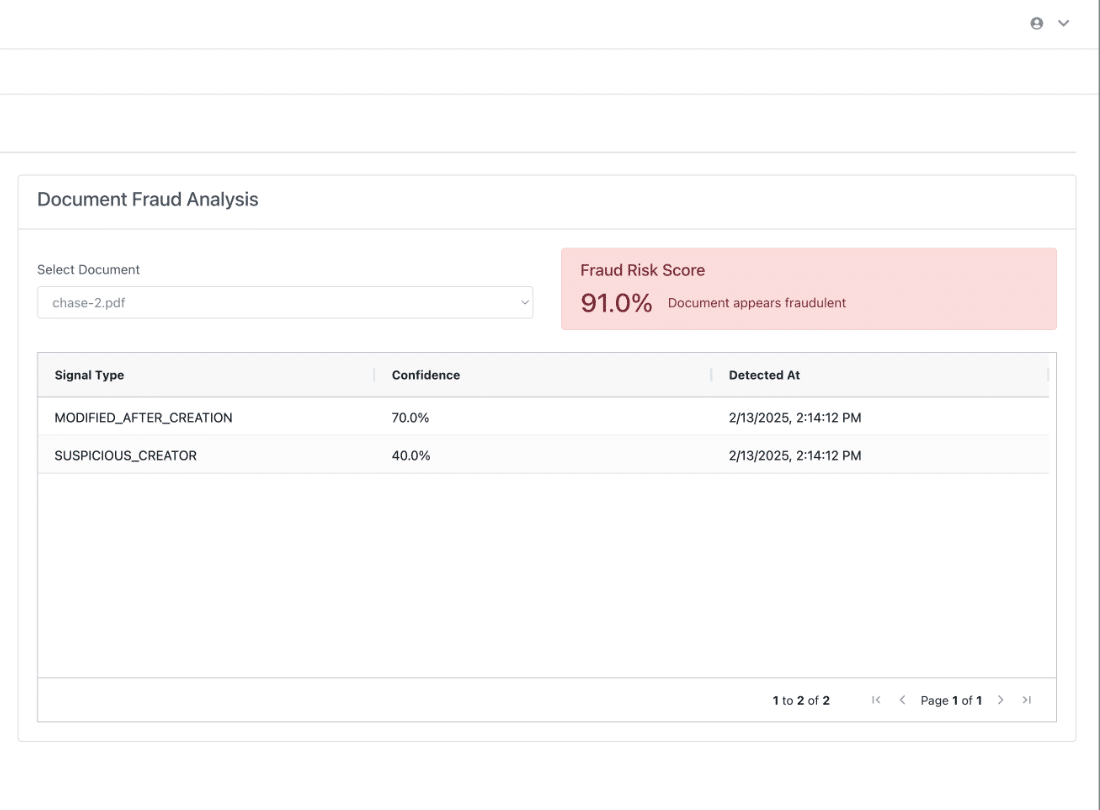This screenshot has height=810, width=1100.
Task: Go to the previous page of results
Action: pos(902,700)
